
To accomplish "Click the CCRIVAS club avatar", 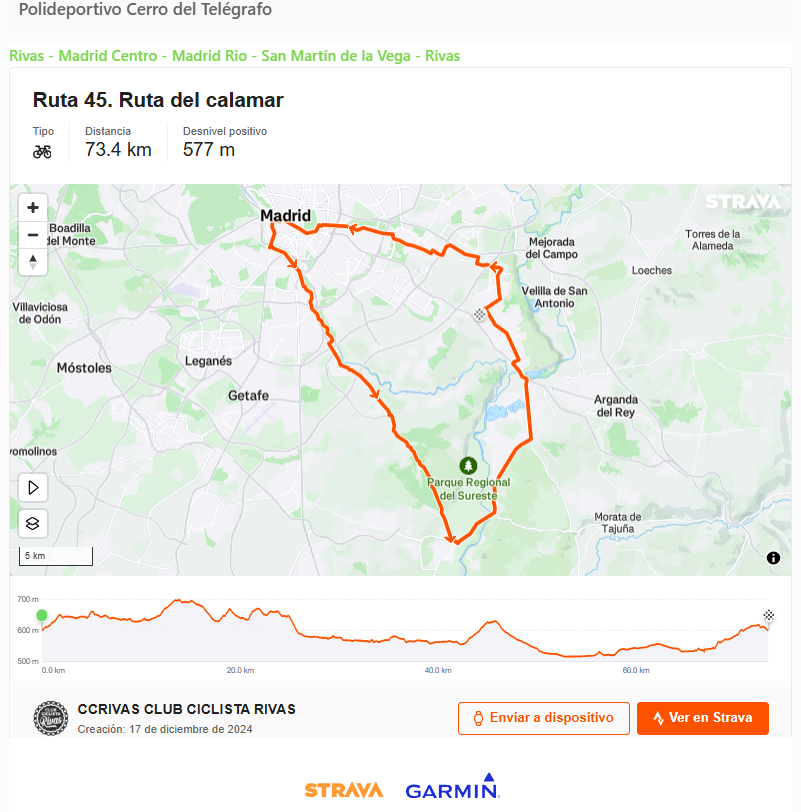I will pyautogui.click(x=50, y=718).
